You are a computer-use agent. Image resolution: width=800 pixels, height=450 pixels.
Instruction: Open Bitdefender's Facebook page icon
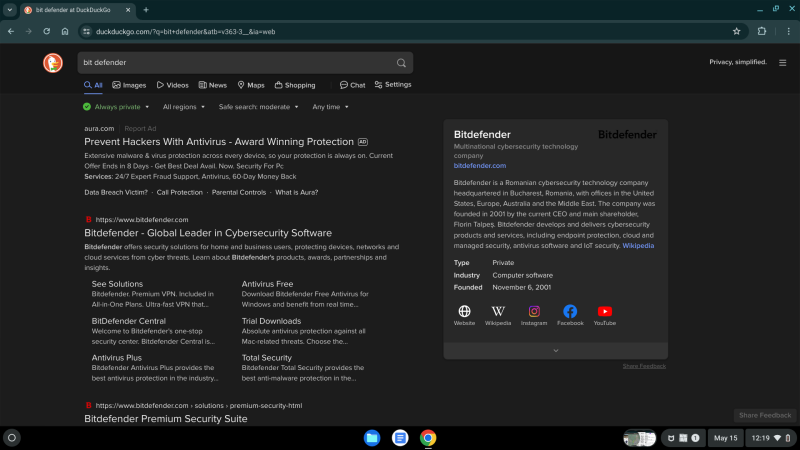point(570,312)
